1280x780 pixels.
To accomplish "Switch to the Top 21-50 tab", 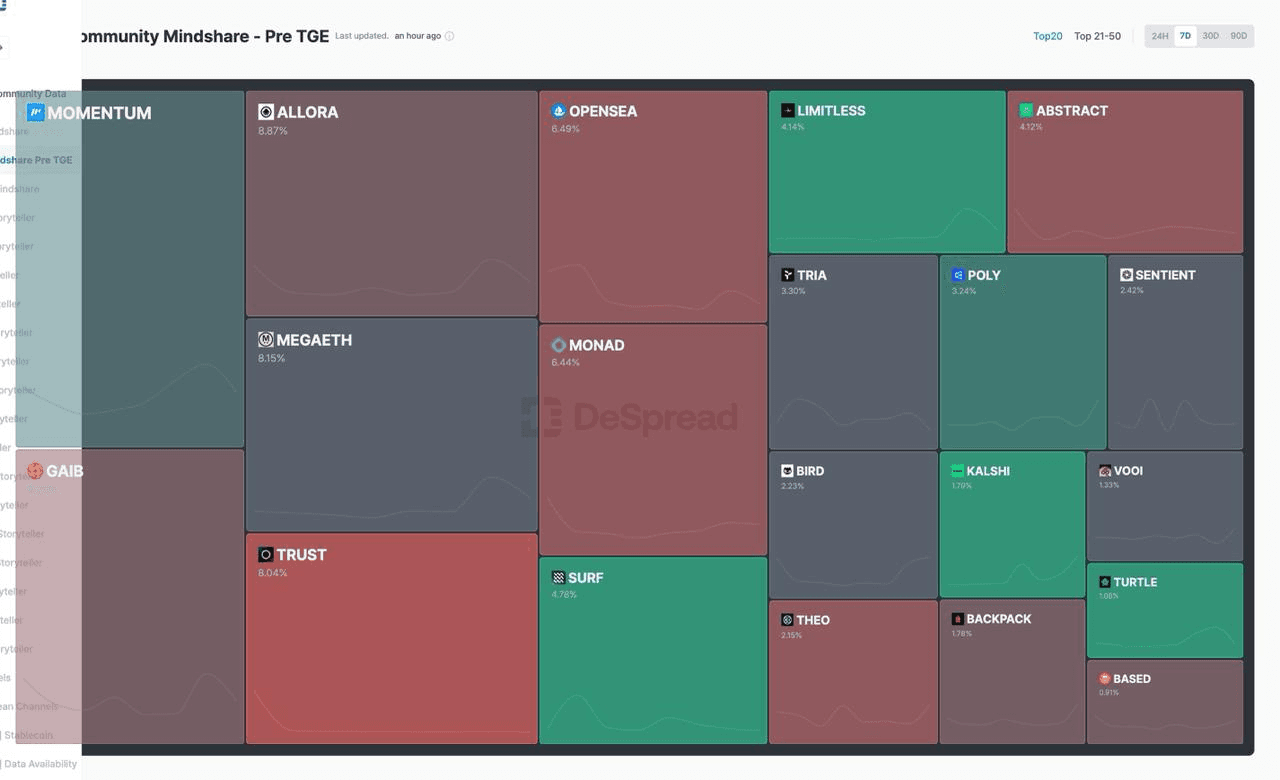I will (x=1097, y=36).
